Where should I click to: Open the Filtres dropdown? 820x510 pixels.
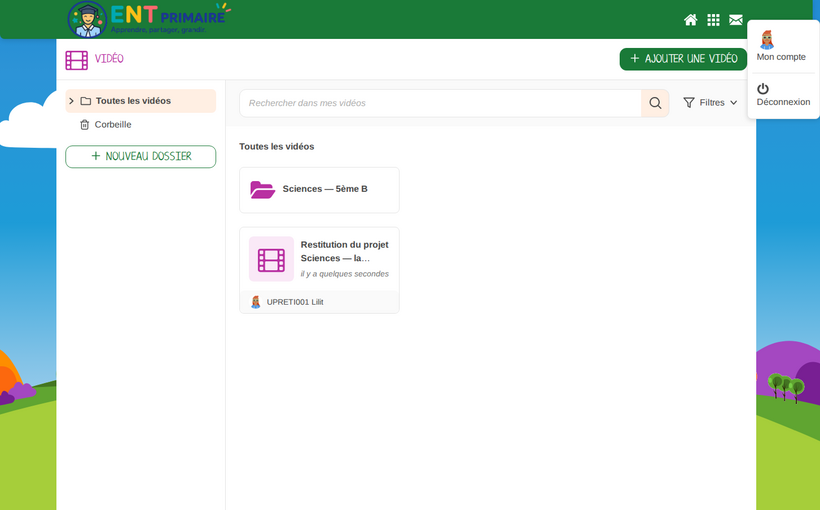710,103
